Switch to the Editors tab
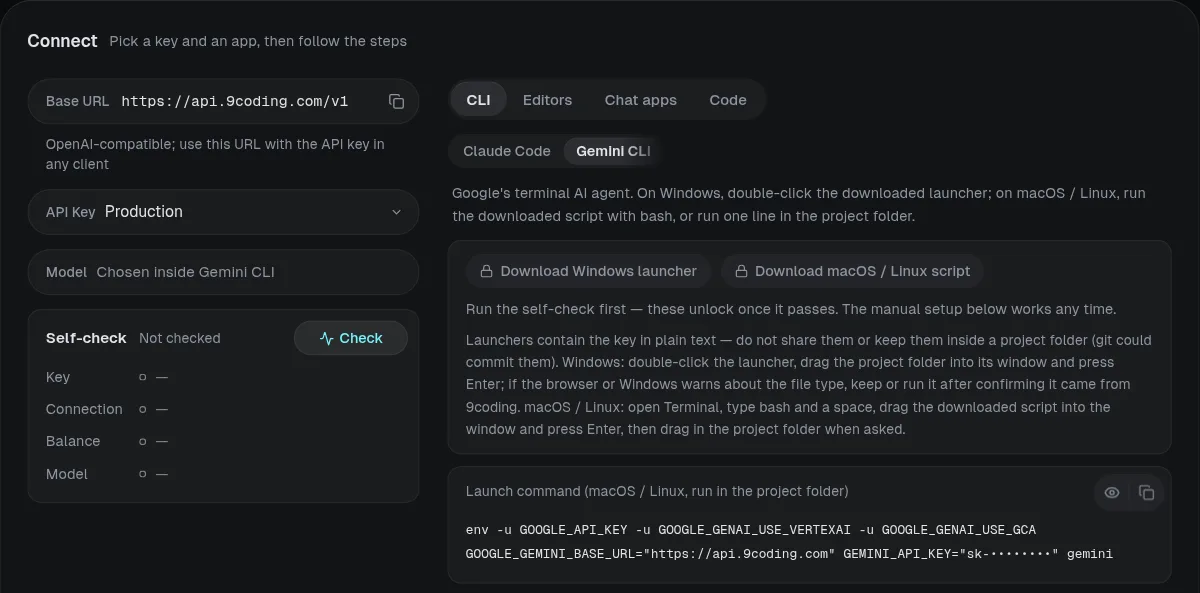This screenshot has width=1200, height=593. (547, 100)
